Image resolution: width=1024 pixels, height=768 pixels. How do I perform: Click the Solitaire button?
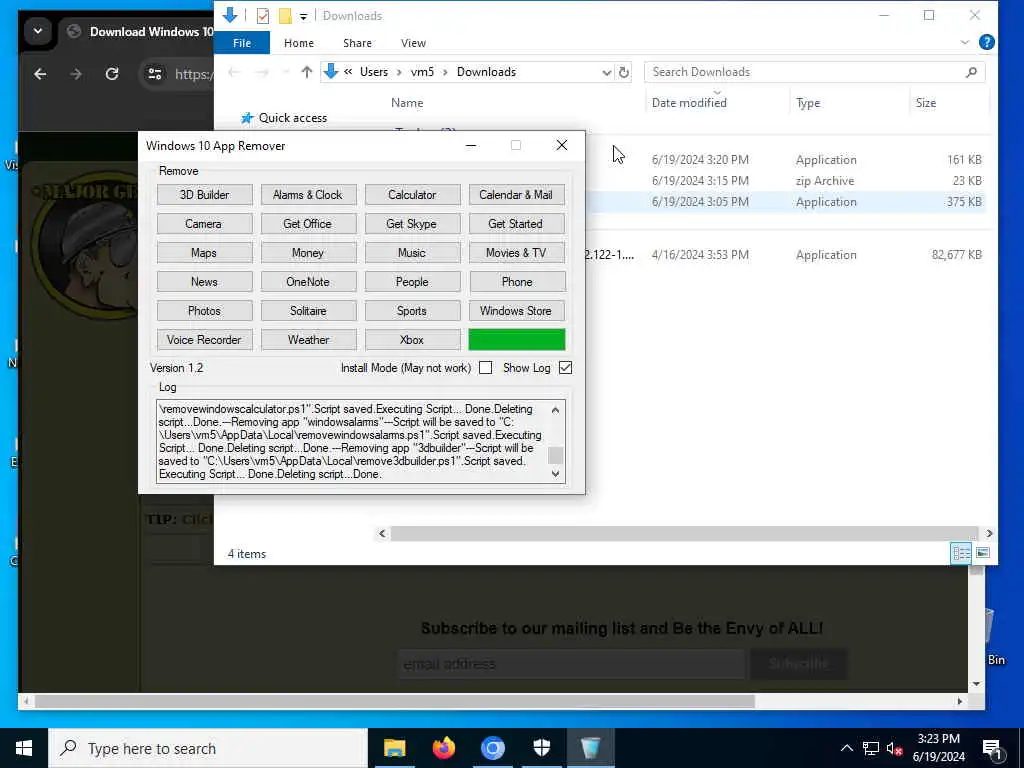click(308, 311)
